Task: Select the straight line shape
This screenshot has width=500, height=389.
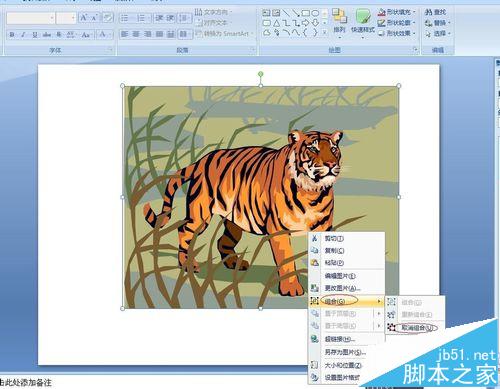Action: 286,13
